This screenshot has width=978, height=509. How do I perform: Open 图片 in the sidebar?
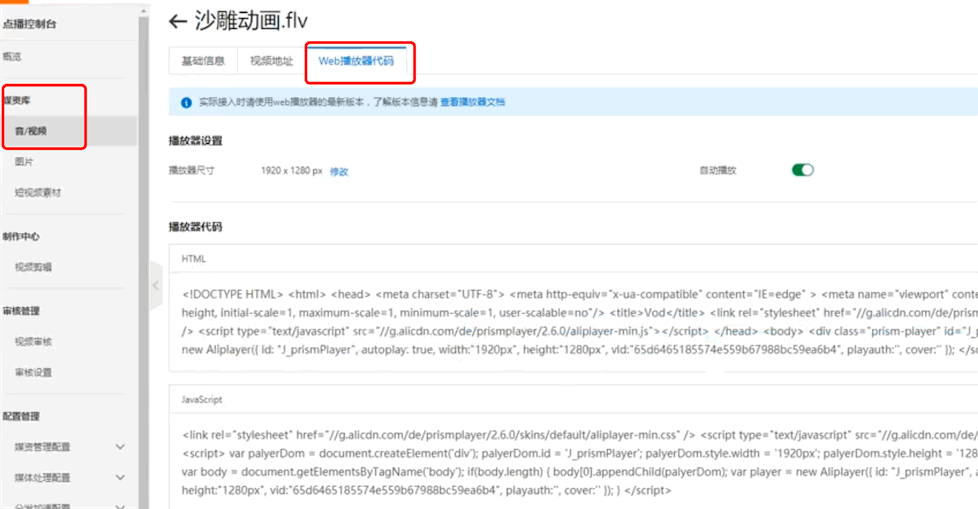[24, 162]
